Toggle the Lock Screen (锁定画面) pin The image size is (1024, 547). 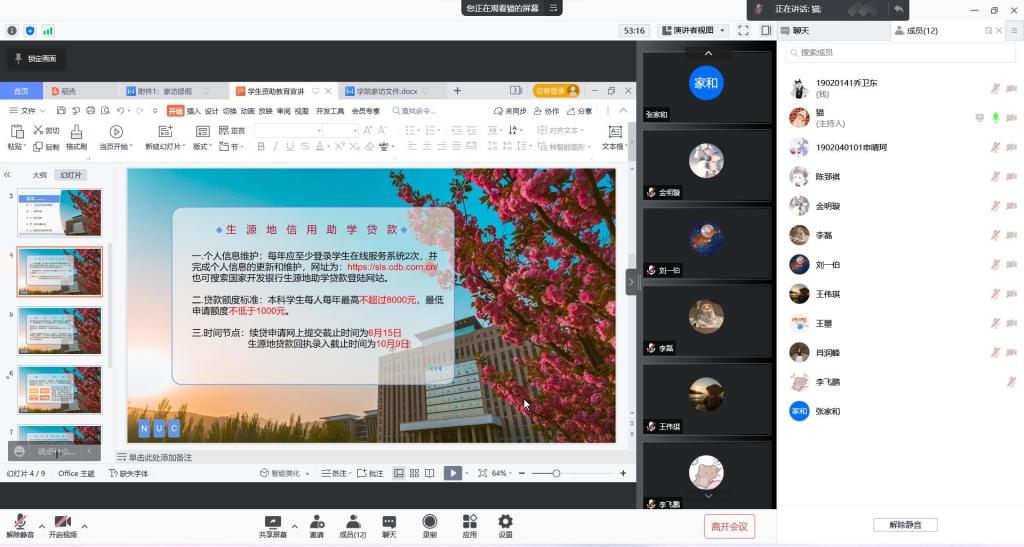pyautogui.click(x=37, y=59)
